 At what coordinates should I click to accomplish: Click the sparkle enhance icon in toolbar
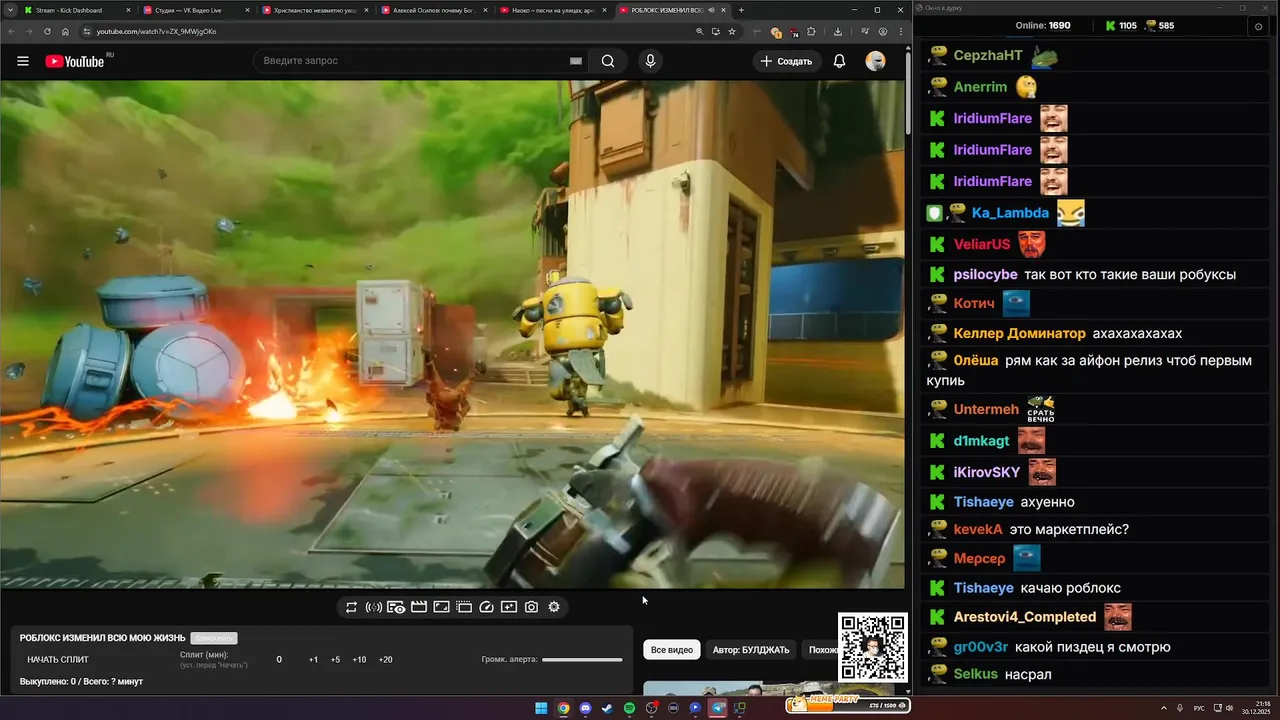point(509,607)
